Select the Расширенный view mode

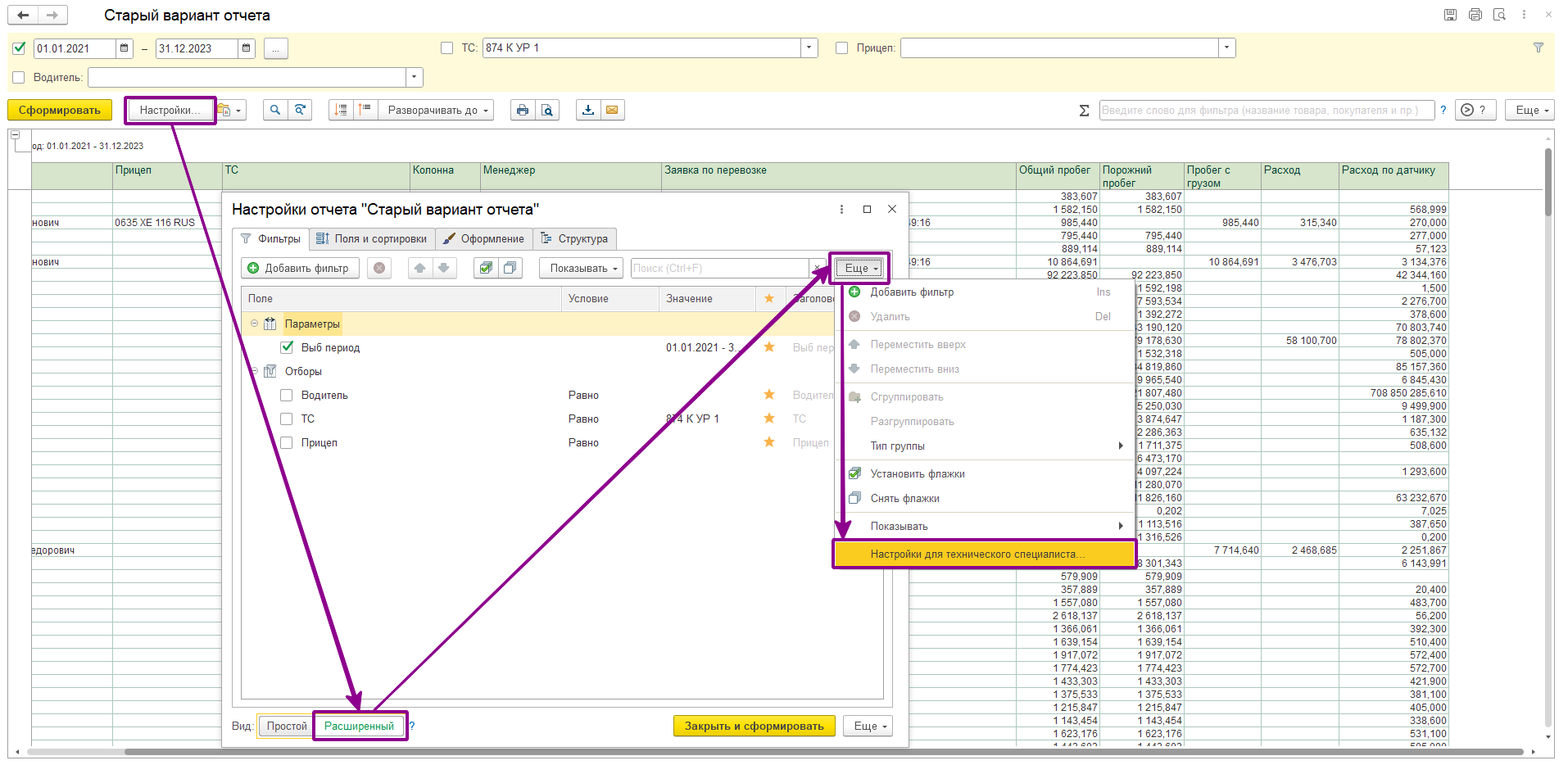360,726
